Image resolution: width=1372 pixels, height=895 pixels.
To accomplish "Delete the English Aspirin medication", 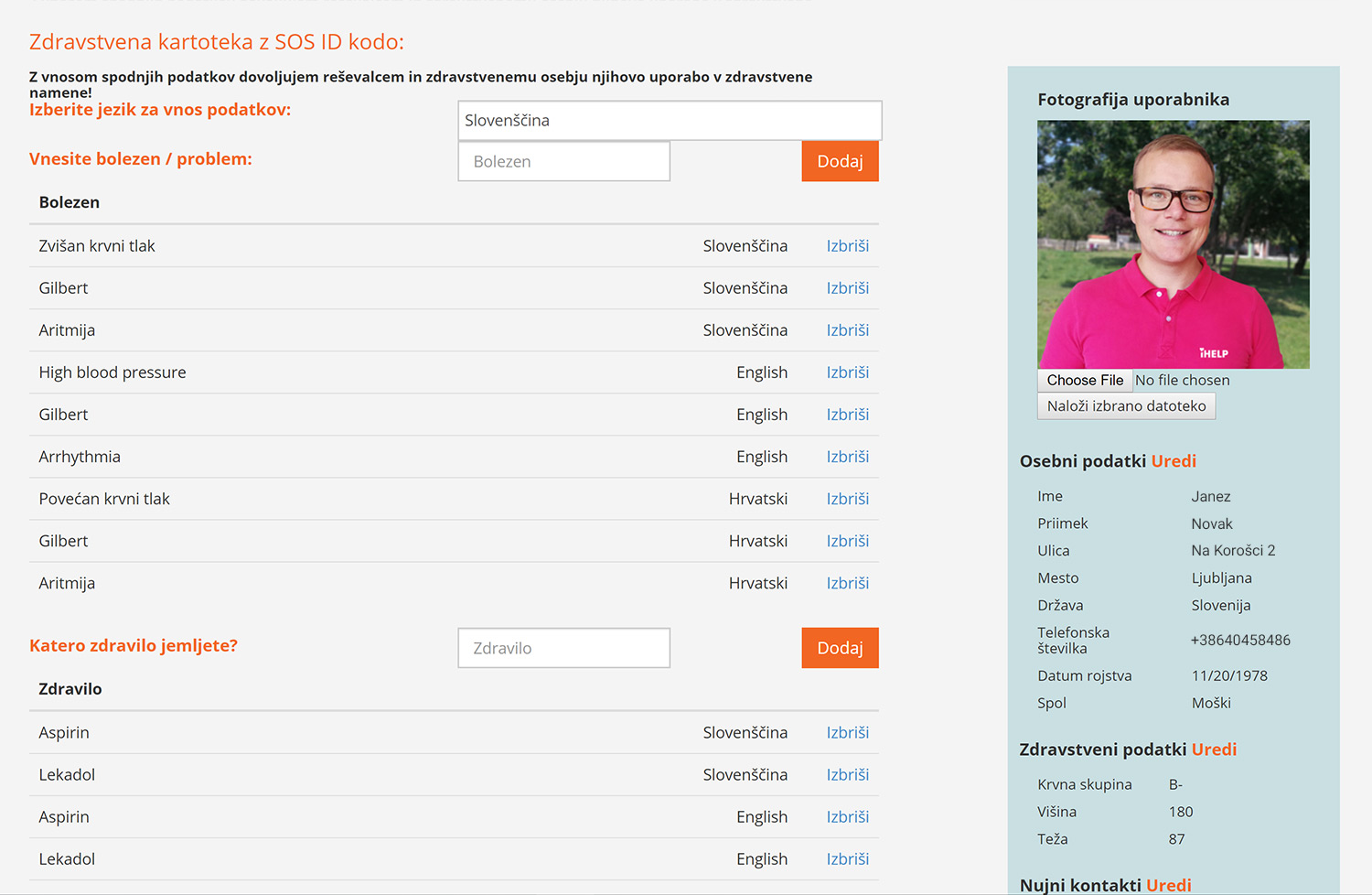I will (847, 817).
